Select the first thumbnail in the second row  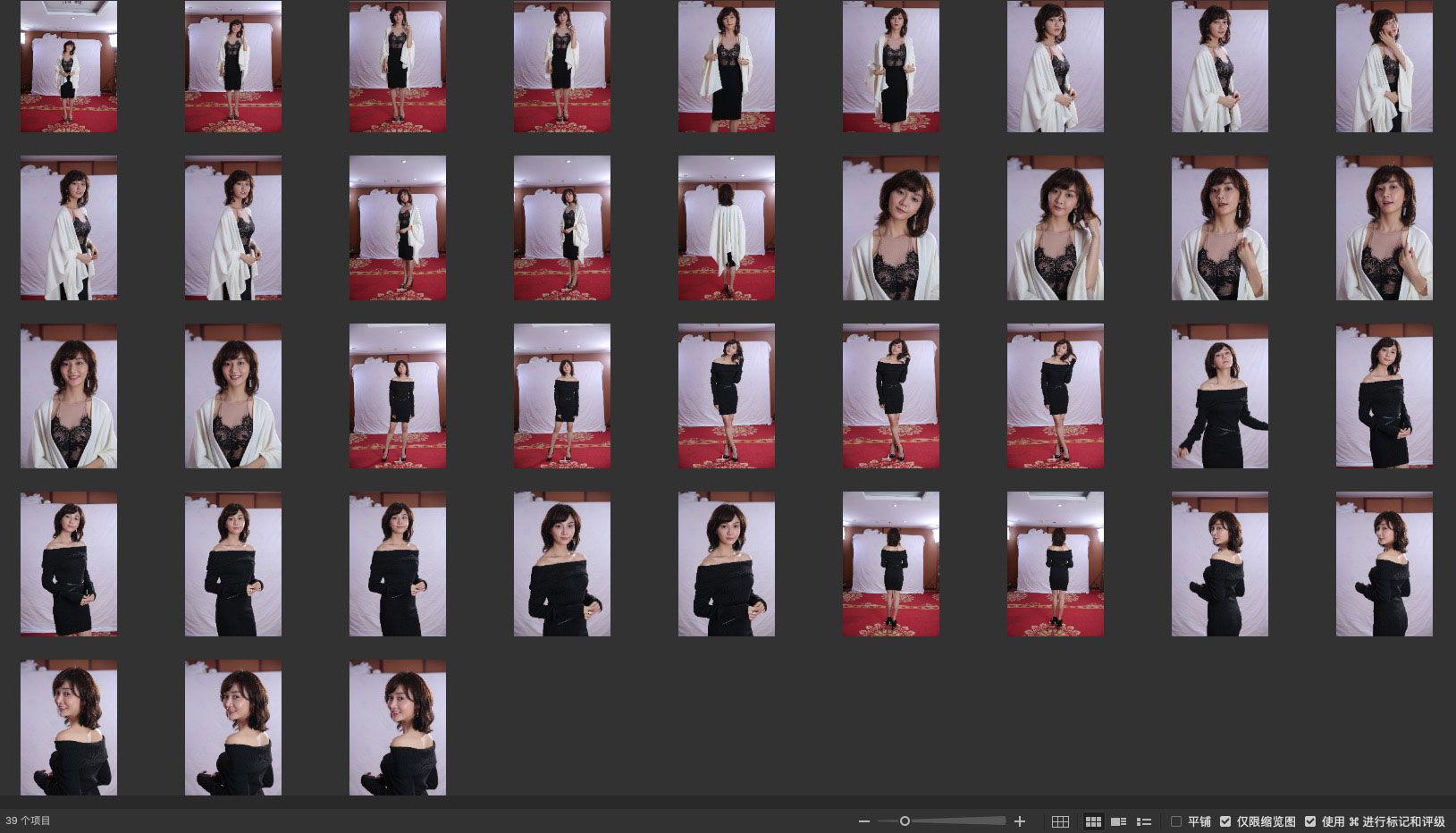[69, 228]
